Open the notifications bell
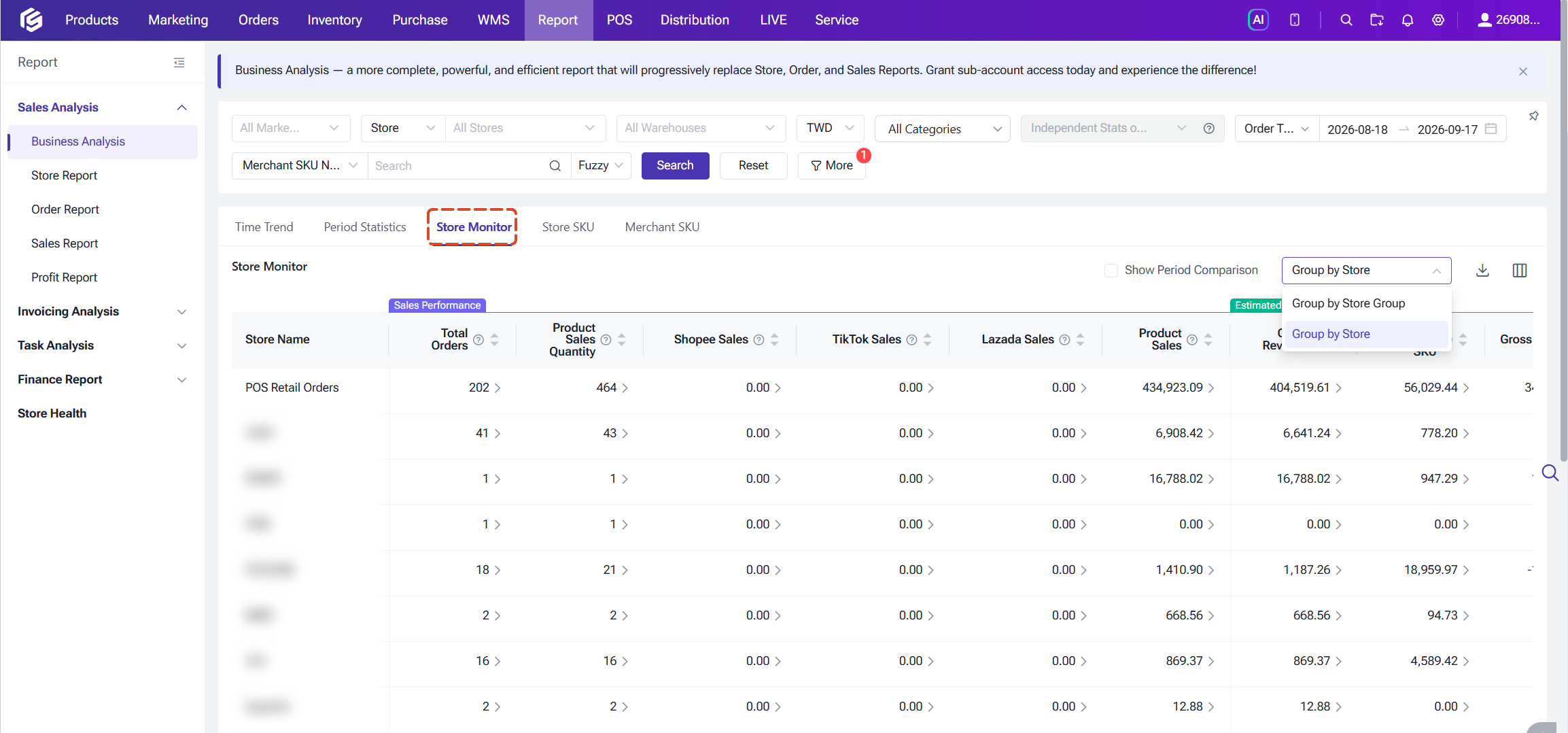Image resolution: width=1568 pixels, height=733 pixels. [x=1408, y=20]
